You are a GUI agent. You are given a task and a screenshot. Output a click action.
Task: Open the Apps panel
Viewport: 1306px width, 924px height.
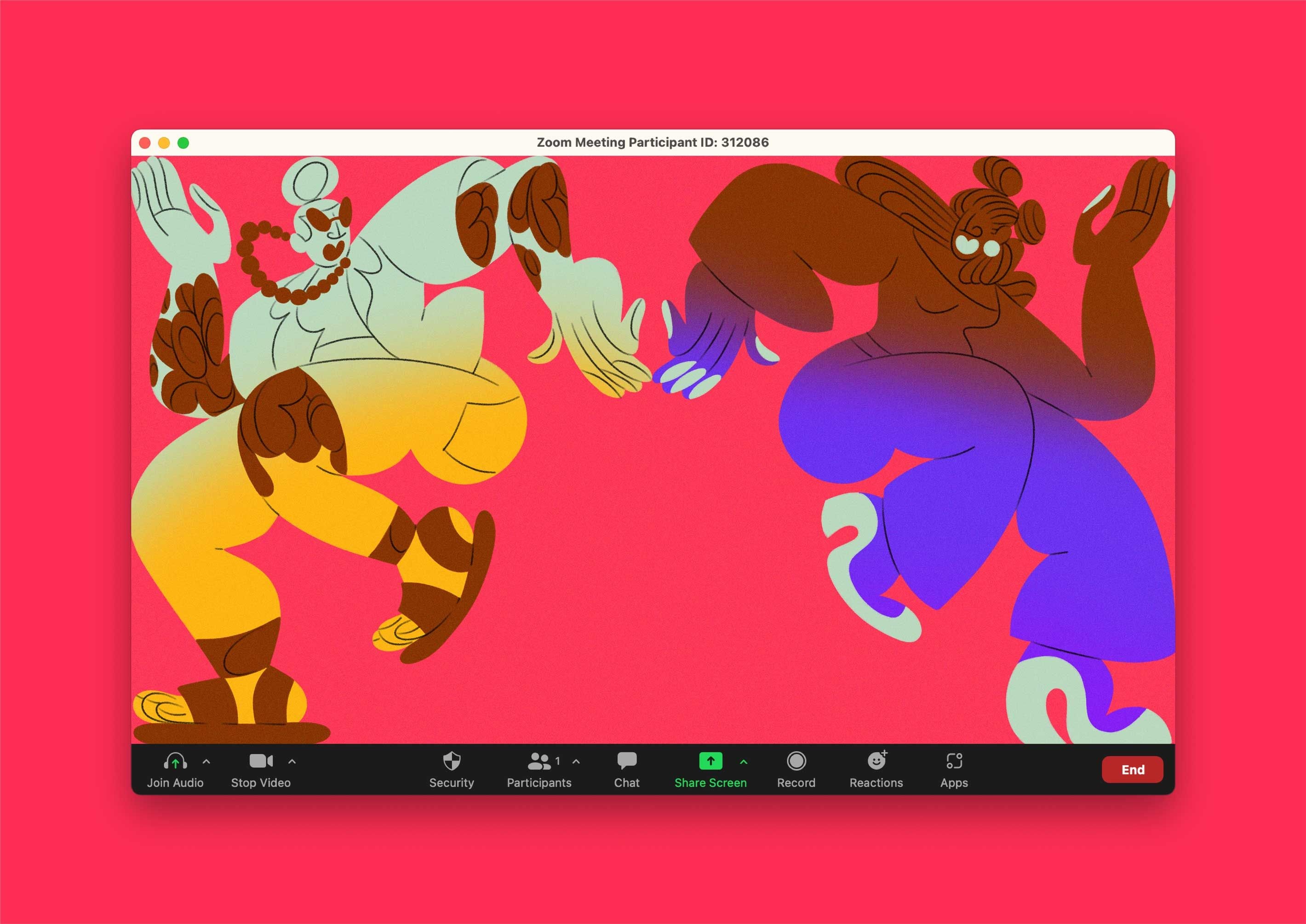pyautogui.click(x=954, y=761)
